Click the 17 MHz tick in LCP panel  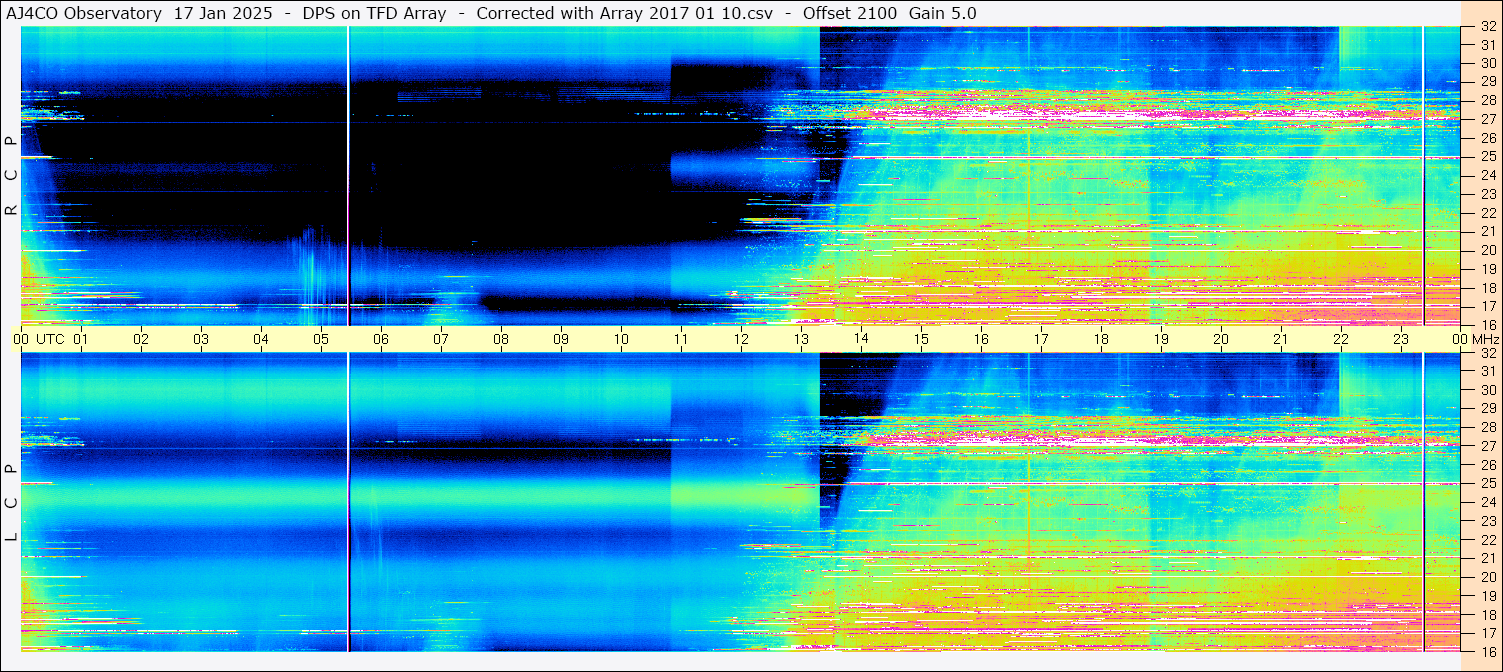(1487, 633)
